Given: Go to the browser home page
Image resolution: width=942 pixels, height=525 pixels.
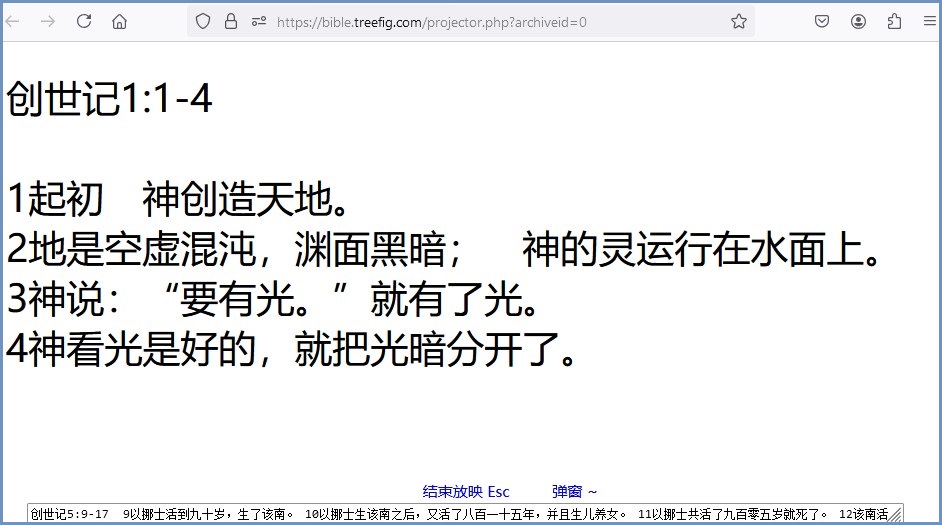Looking at the screenshot, I should point(119,21).
